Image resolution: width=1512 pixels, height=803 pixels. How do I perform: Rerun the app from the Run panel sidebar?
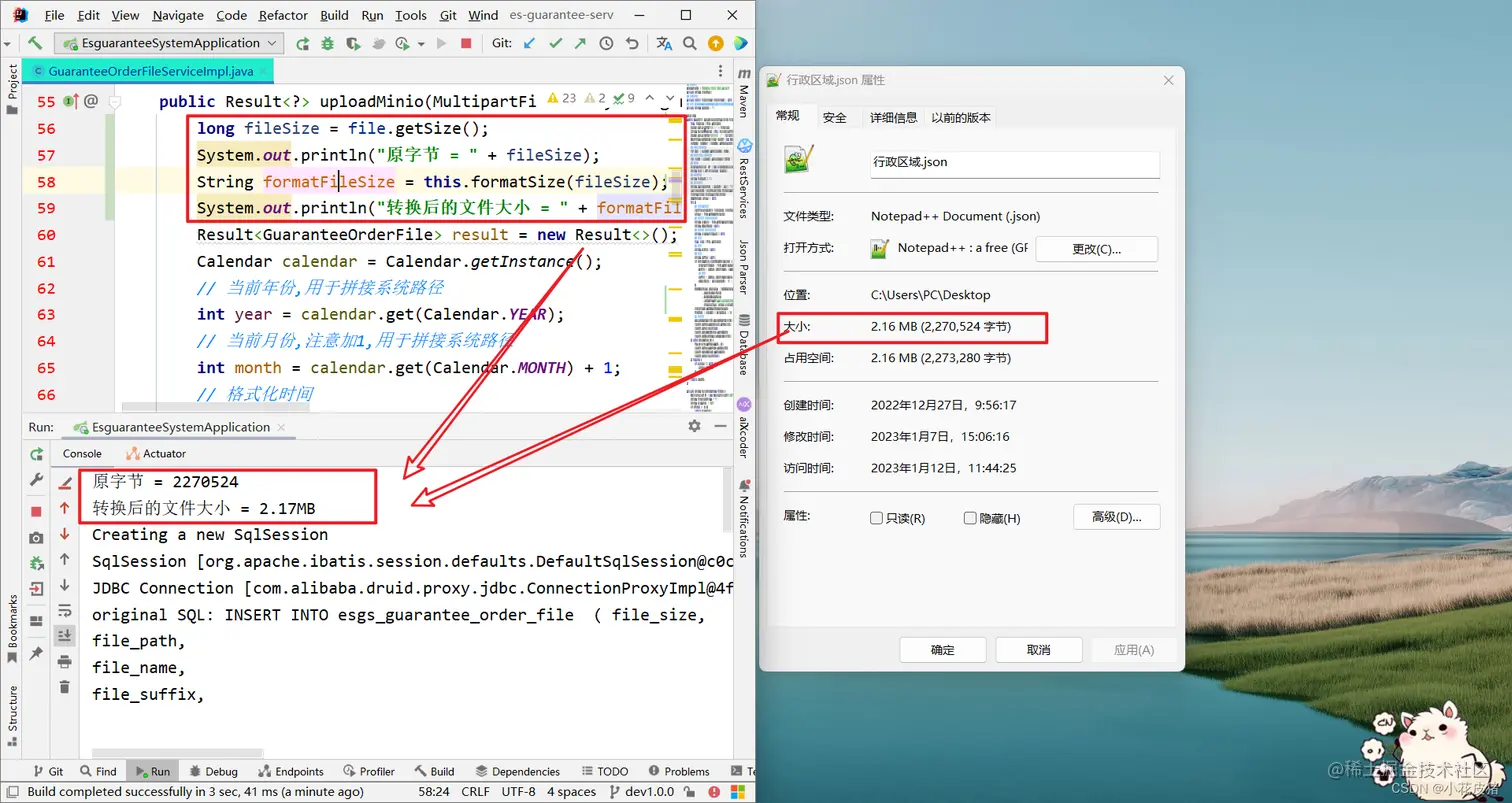click(x=37, y=455)
